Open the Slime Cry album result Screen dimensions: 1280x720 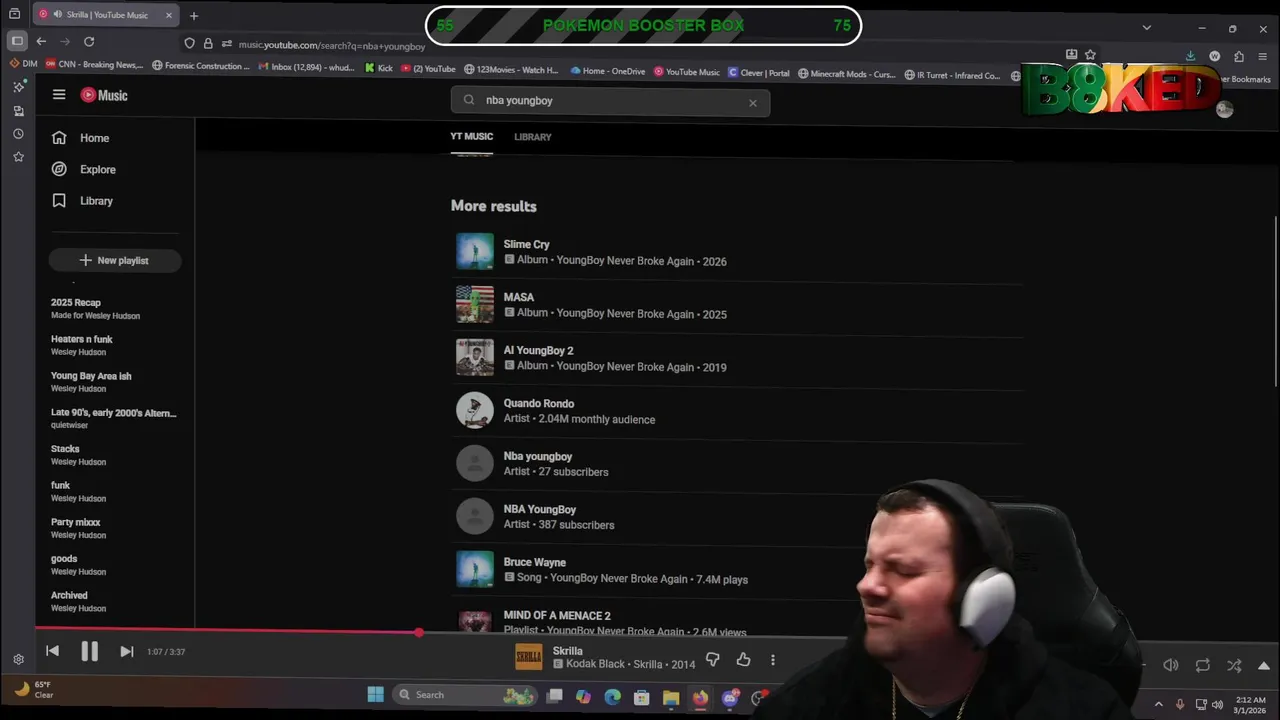(737, 252)
